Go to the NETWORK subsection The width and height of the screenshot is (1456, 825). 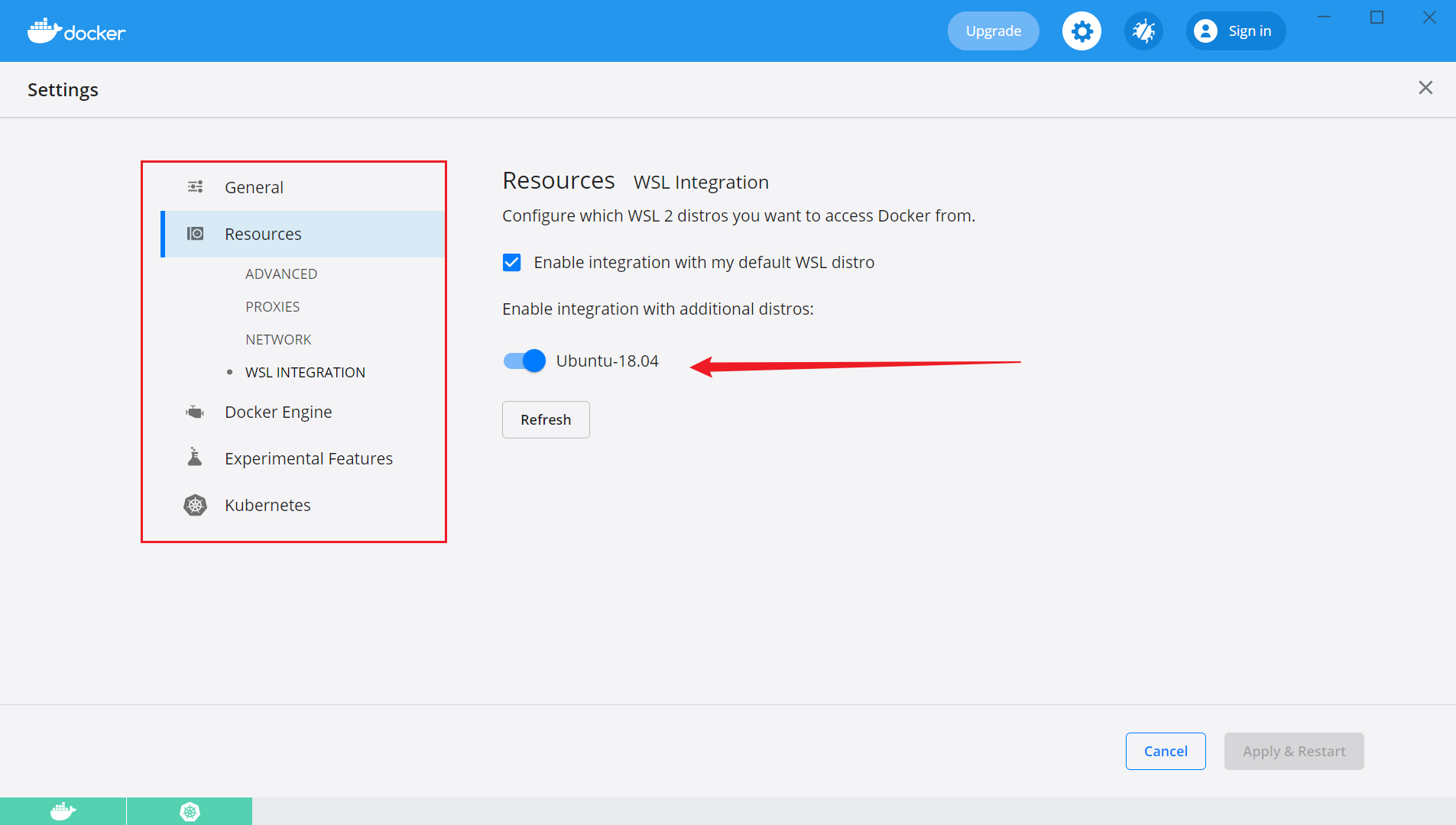(278, 340)
